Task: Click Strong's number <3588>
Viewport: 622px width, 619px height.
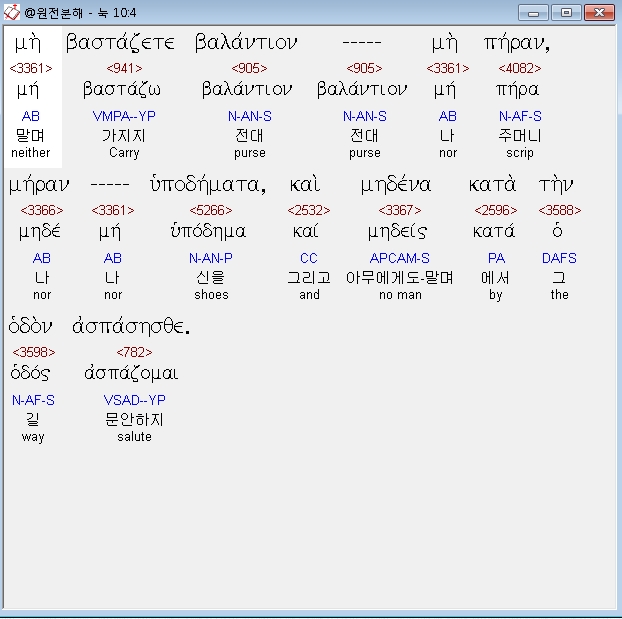Action: click(559, 210)
